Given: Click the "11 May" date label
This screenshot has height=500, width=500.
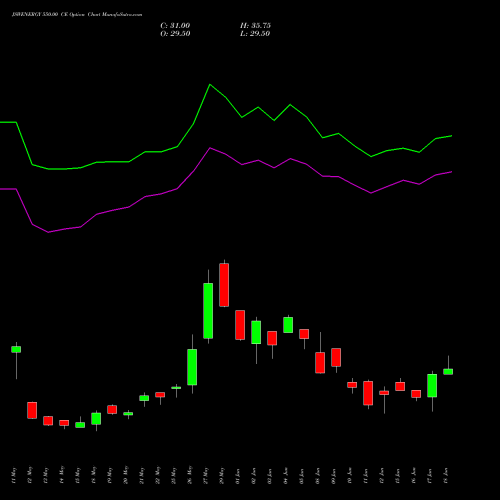Looking at the screenshot, I should pos(14,475).
